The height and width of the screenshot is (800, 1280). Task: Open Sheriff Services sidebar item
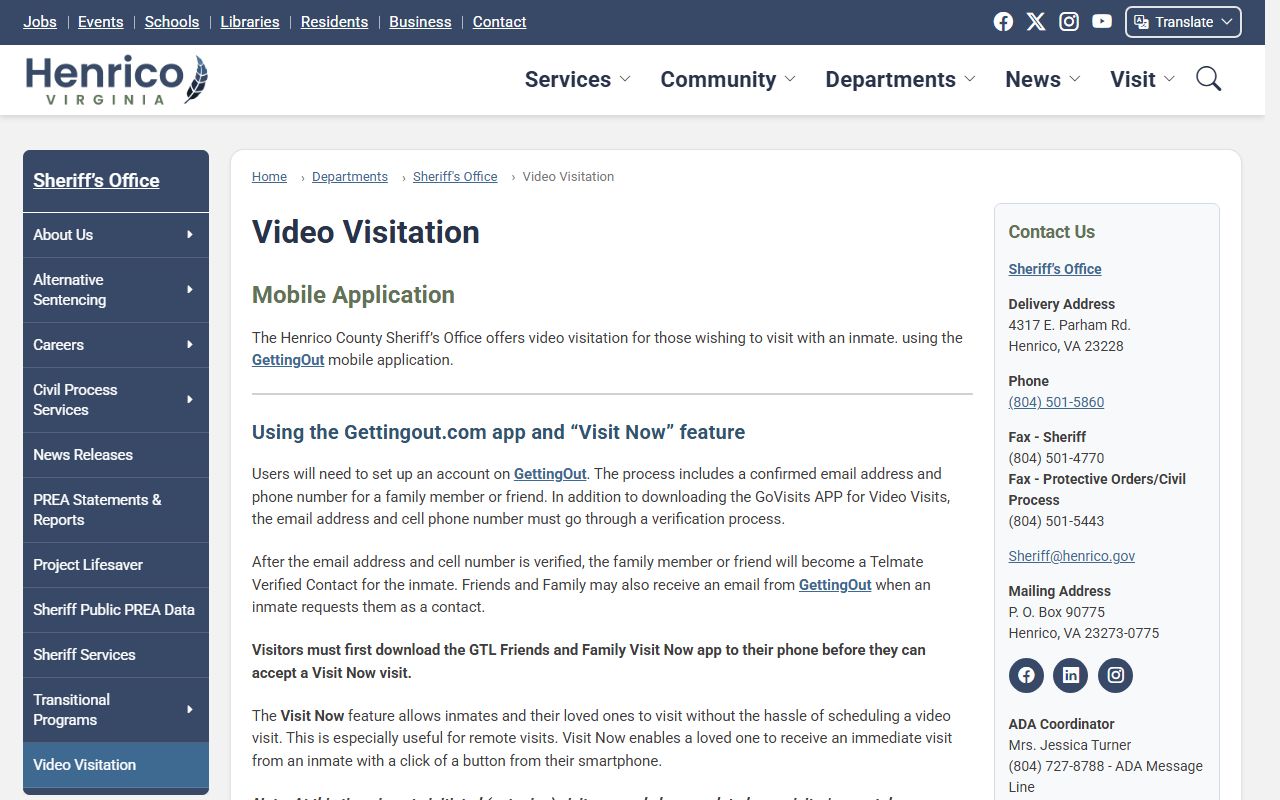point(116,655)
